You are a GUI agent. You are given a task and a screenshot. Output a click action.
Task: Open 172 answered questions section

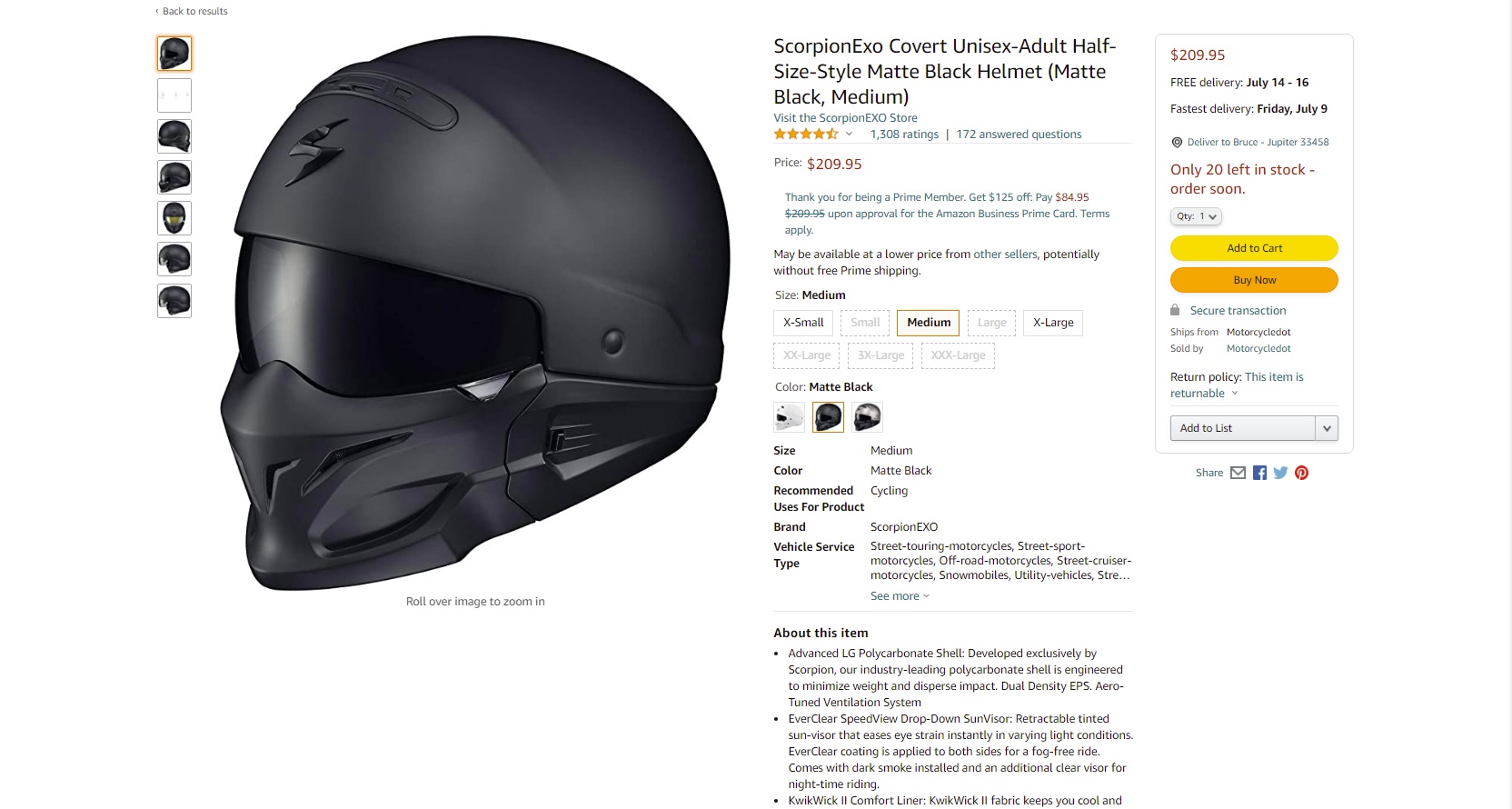tap(1019, 135)
